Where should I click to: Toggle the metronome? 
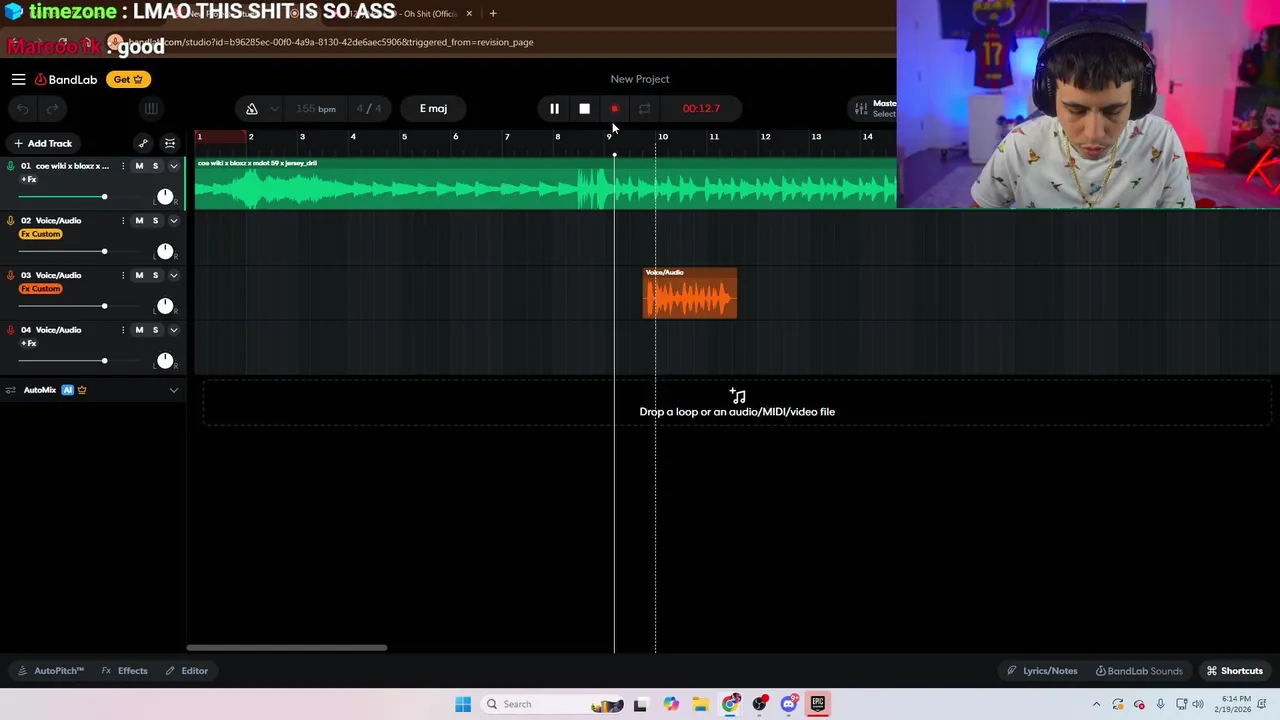point(252,108)
